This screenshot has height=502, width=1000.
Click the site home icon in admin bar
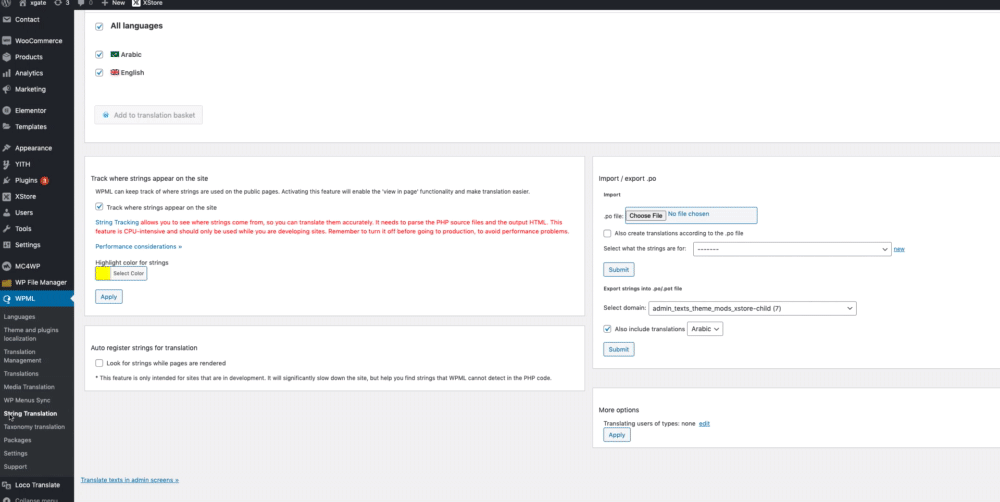[23, 3]
